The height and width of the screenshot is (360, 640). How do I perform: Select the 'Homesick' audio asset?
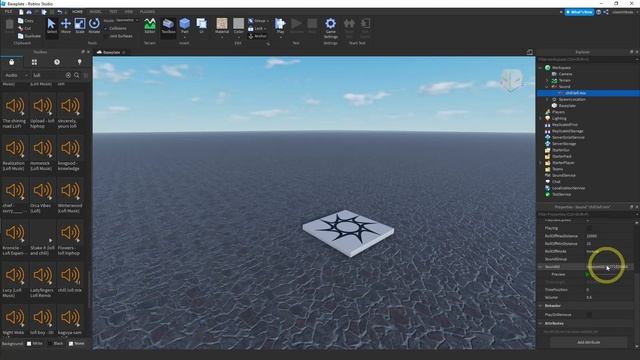point(41,154)
